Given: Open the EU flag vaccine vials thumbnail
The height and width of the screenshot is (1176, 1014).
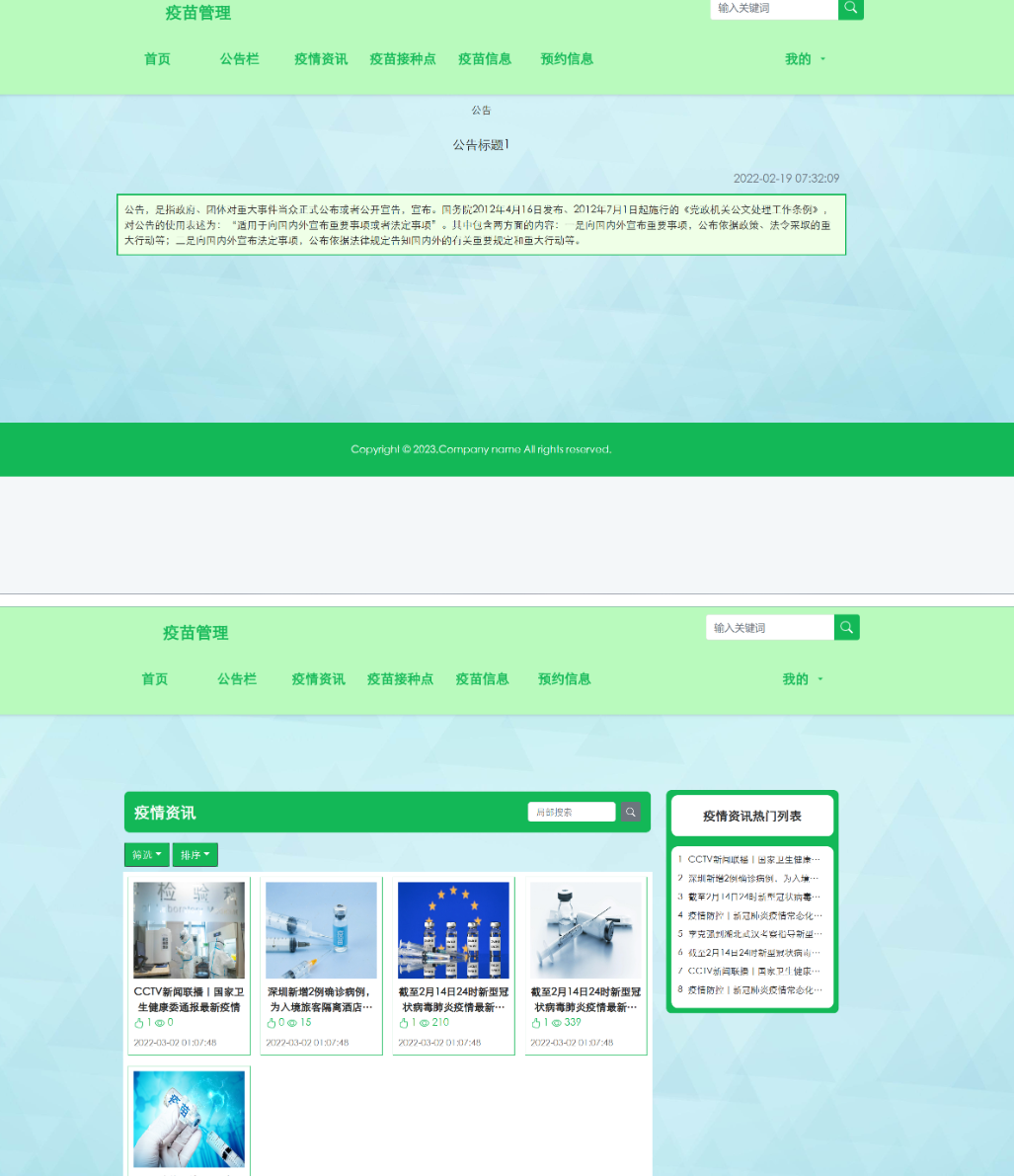Looking at the screenshot, I should point(453,930).
